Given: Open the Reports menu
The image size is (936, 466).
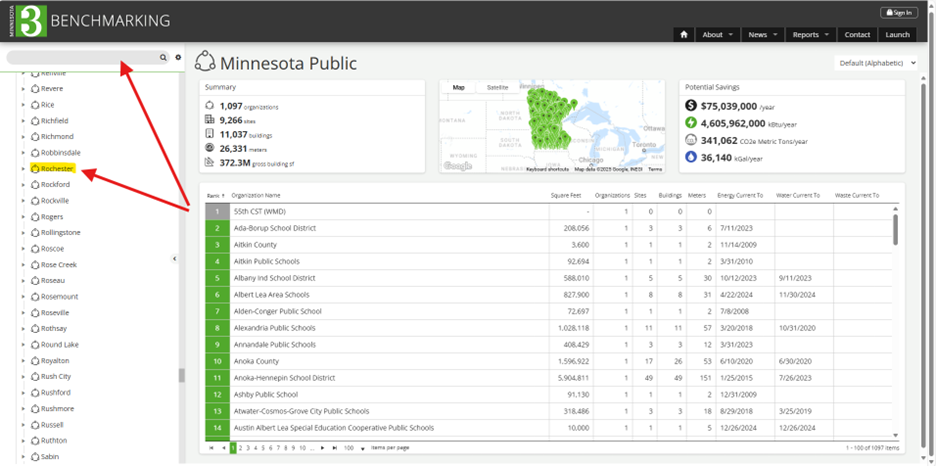Looking at the screenshot, I should 809,34.
